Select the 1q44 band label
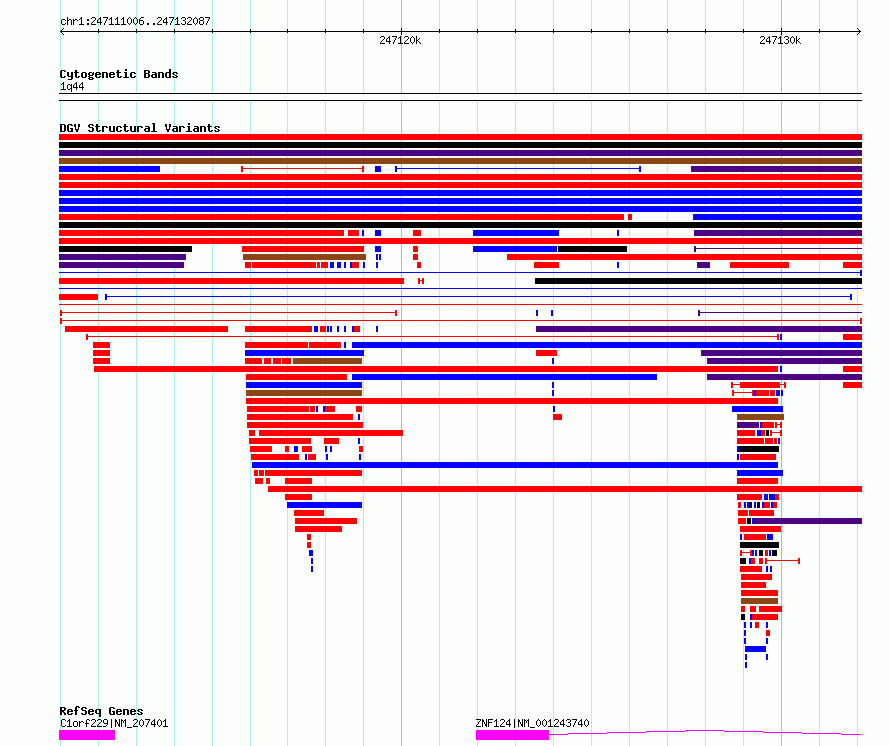This screenshot has width=890, height=746. point(72,86)
